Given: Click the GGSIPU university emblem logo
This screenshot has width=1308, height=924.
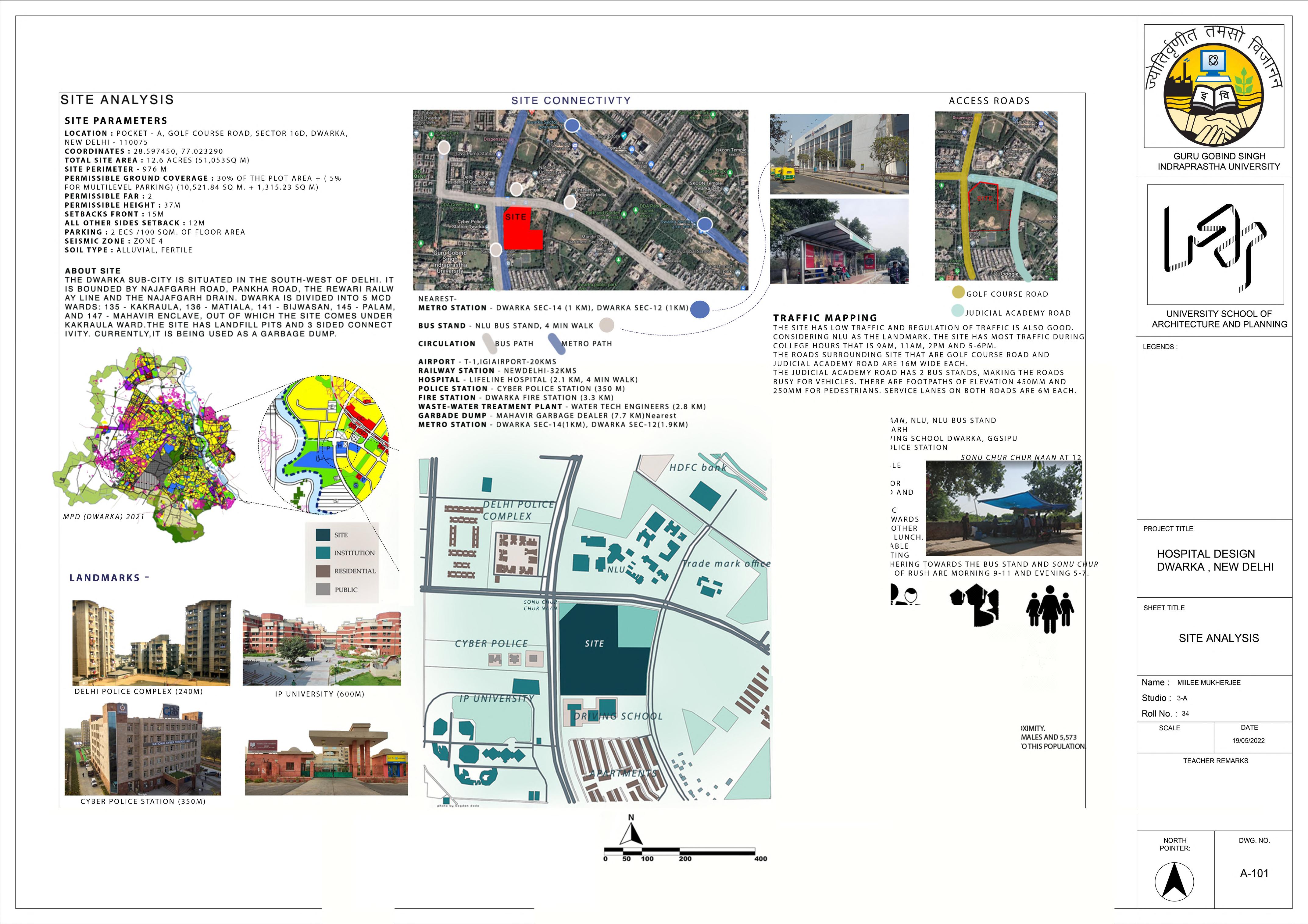Looking at the screenshot, I should point(1213,91).
